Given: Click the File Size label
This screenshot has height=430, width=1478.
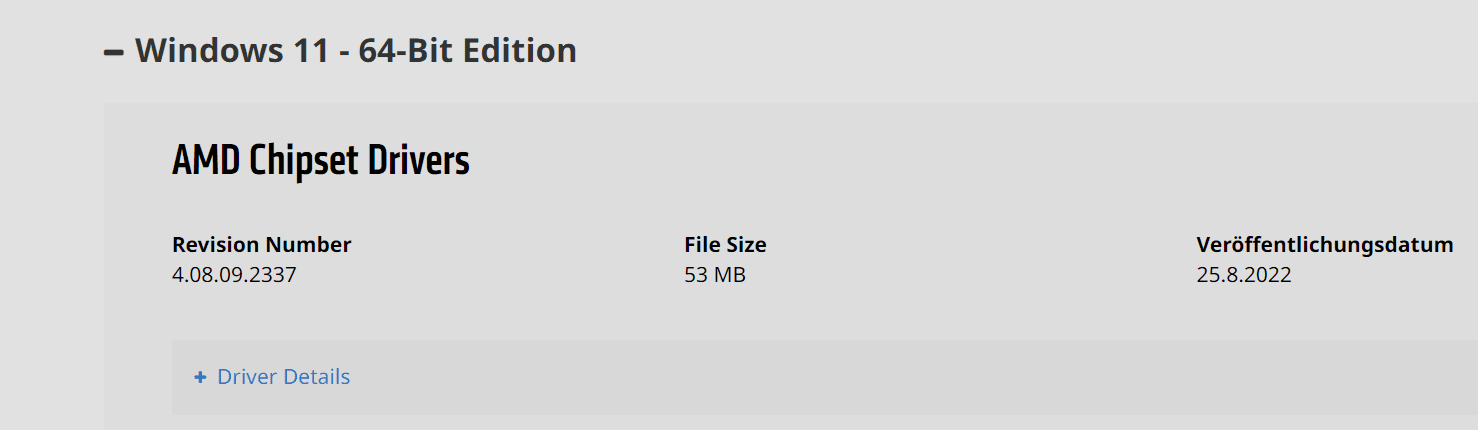Looking at the screenshot, I should pyautogui.click(x=725, y=245).
